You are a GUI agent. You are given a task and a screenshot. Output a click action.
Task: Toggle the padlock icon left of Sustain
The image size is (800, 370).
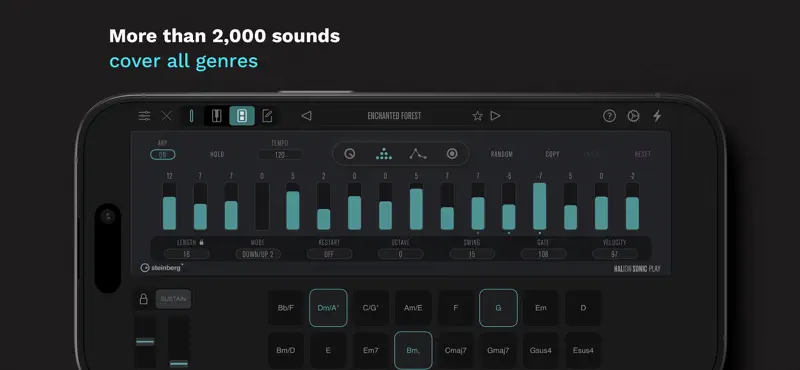(x=144, y=299)
